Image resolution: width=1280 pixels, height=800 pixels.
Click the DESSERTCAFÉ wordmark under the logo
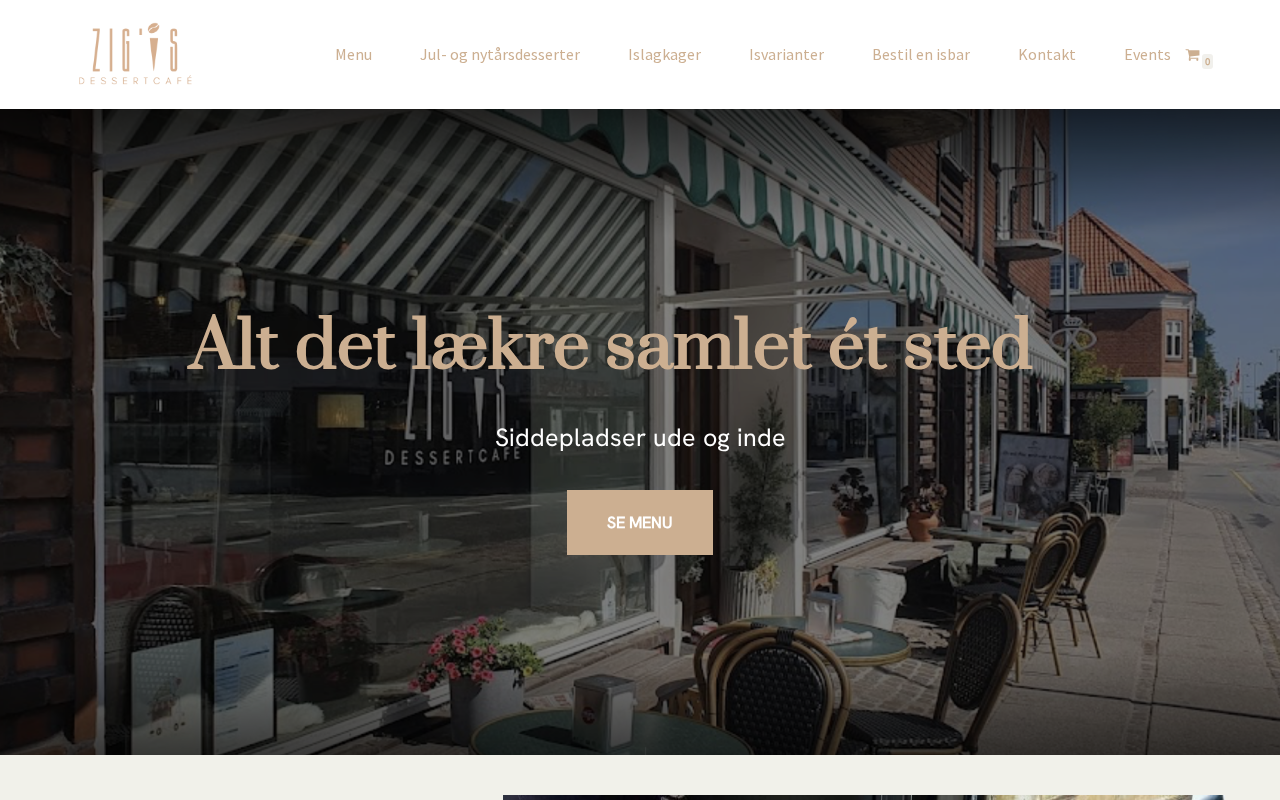point(135,80)
